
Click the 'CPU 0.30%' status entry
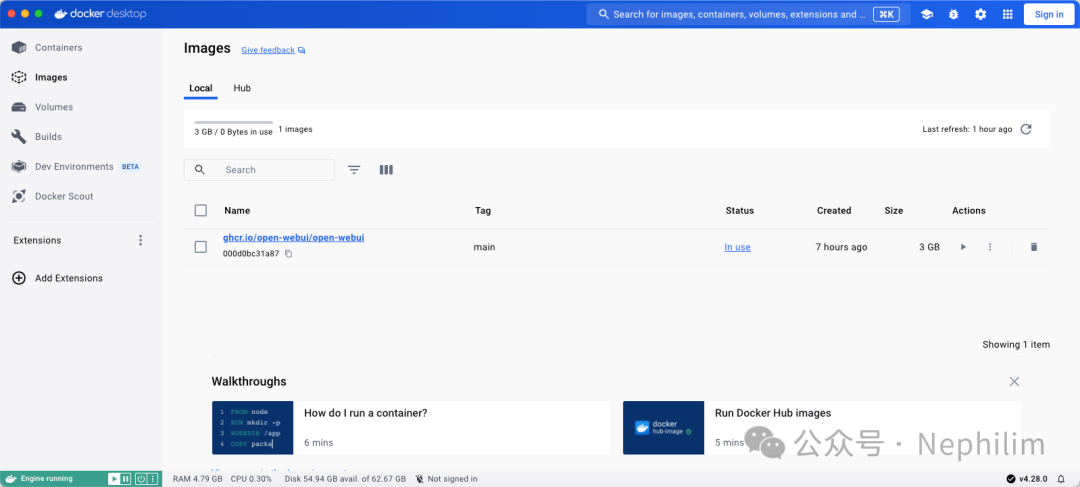click(251, 479)
